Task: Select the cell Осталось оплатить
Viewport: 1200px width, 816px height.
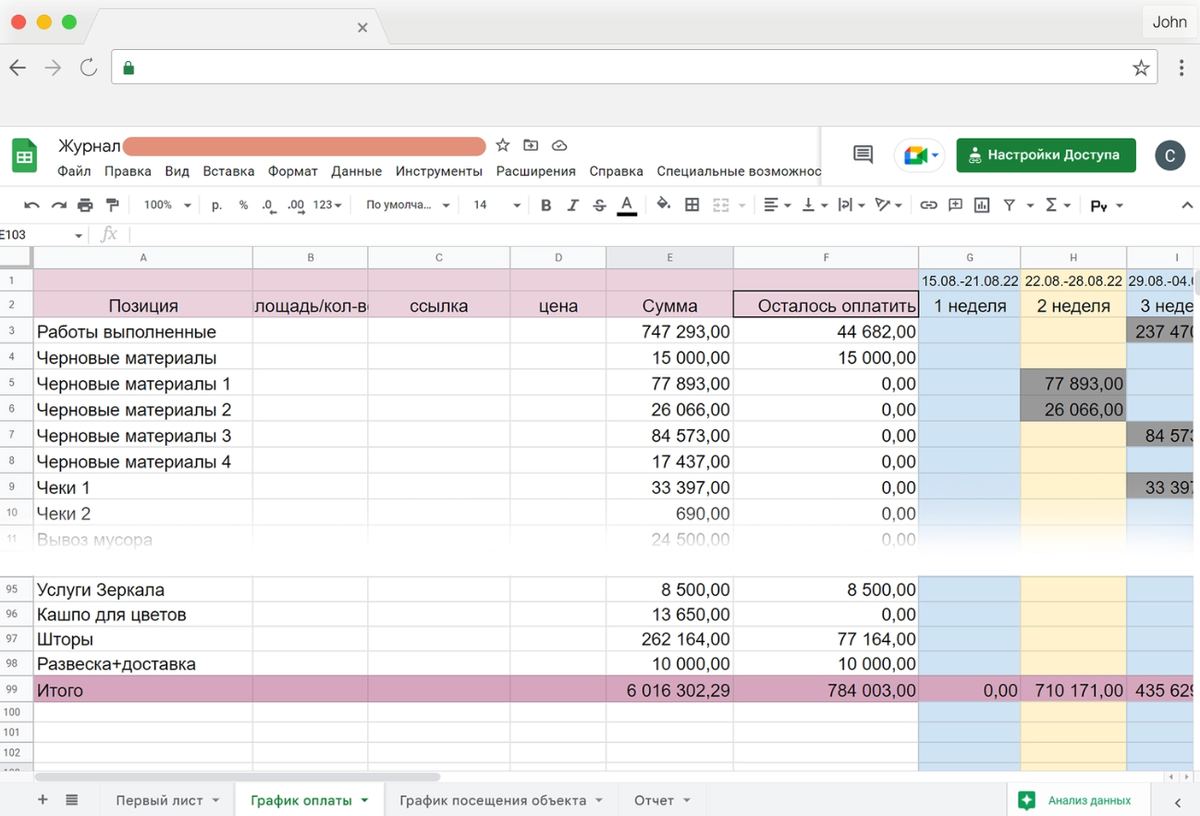Action: 825,305
